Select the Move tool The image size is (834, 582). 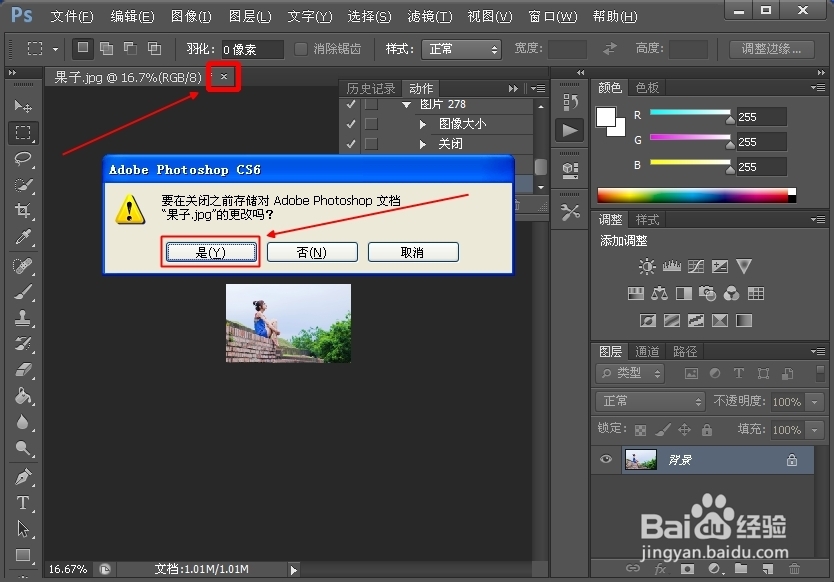22,106
